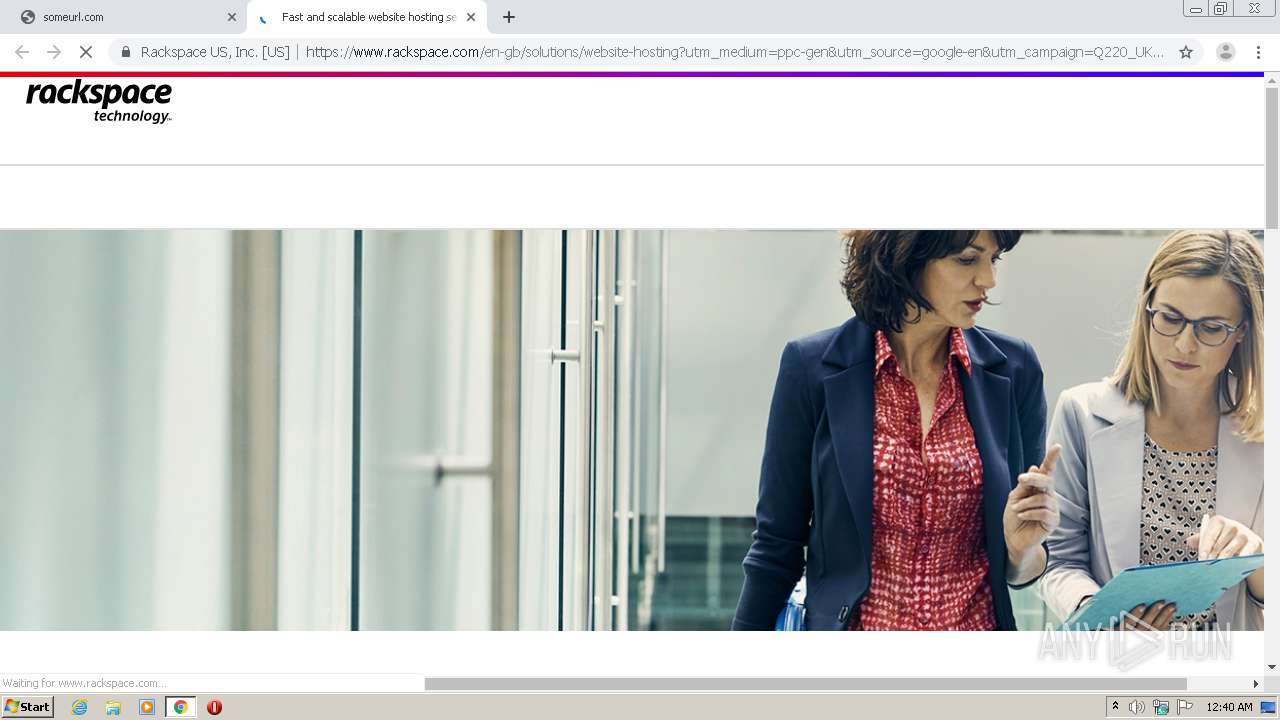Launch Internet Explorer from the taskbar
This screenshot has width=1280, height=720.
(79, 707)
